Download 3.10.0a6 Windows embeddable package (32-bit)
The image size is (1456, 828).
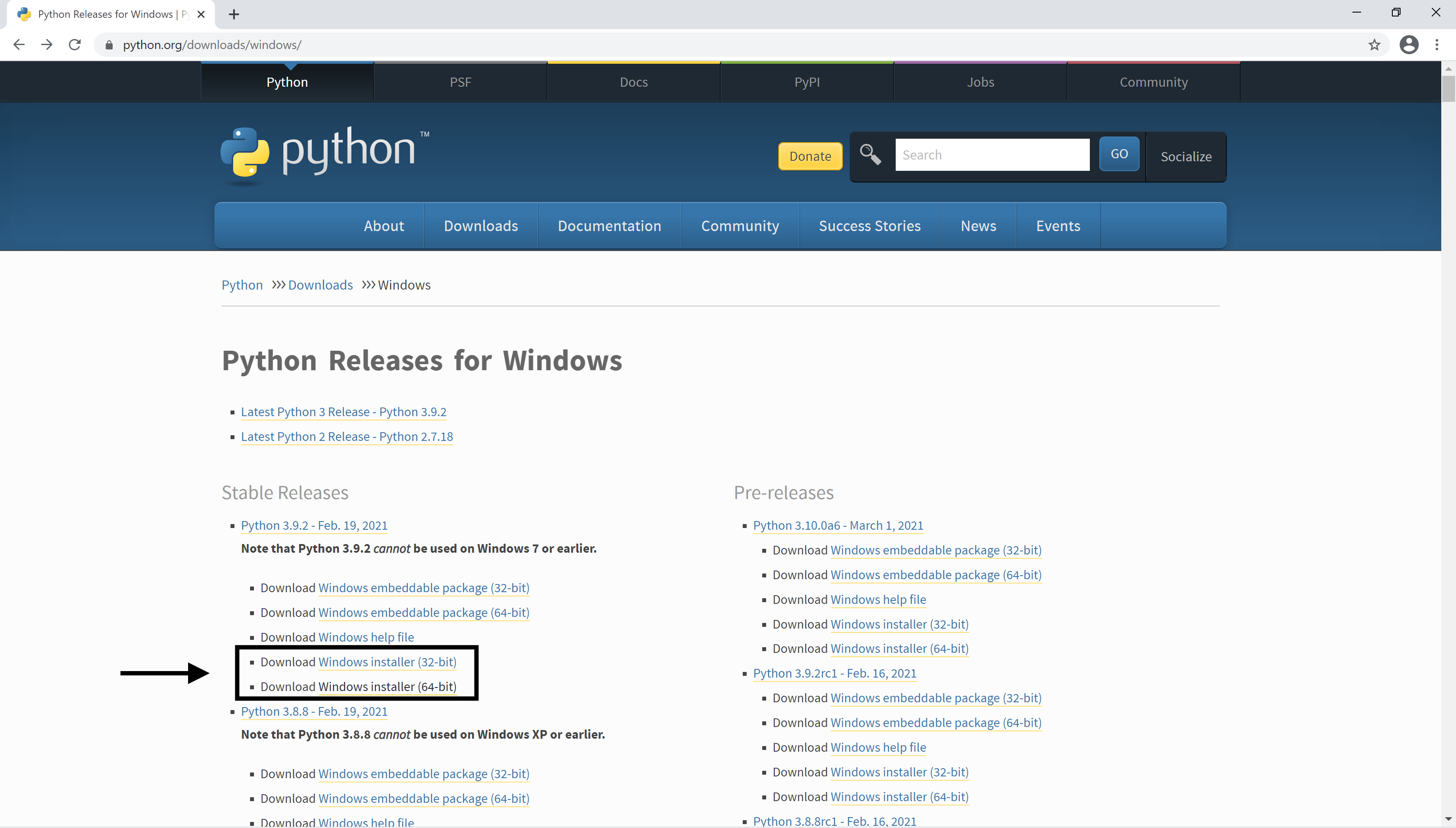(x=936, y=550)
